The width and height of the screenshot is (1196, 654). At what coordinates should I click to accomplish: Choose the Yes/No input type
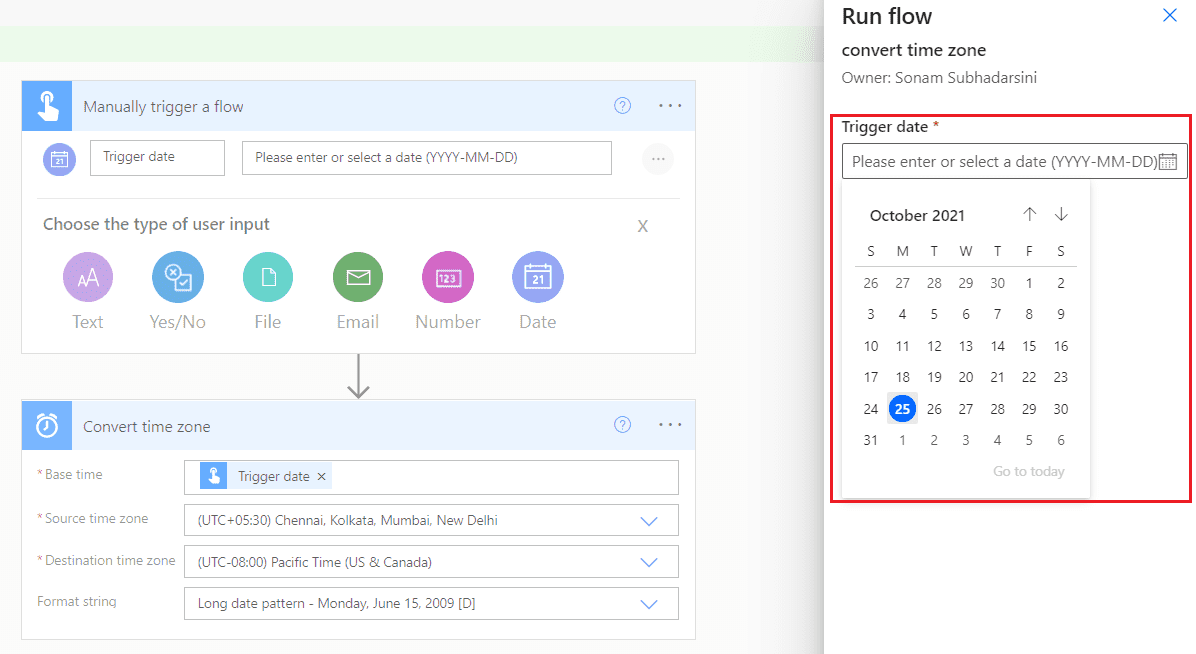[177, 277]
